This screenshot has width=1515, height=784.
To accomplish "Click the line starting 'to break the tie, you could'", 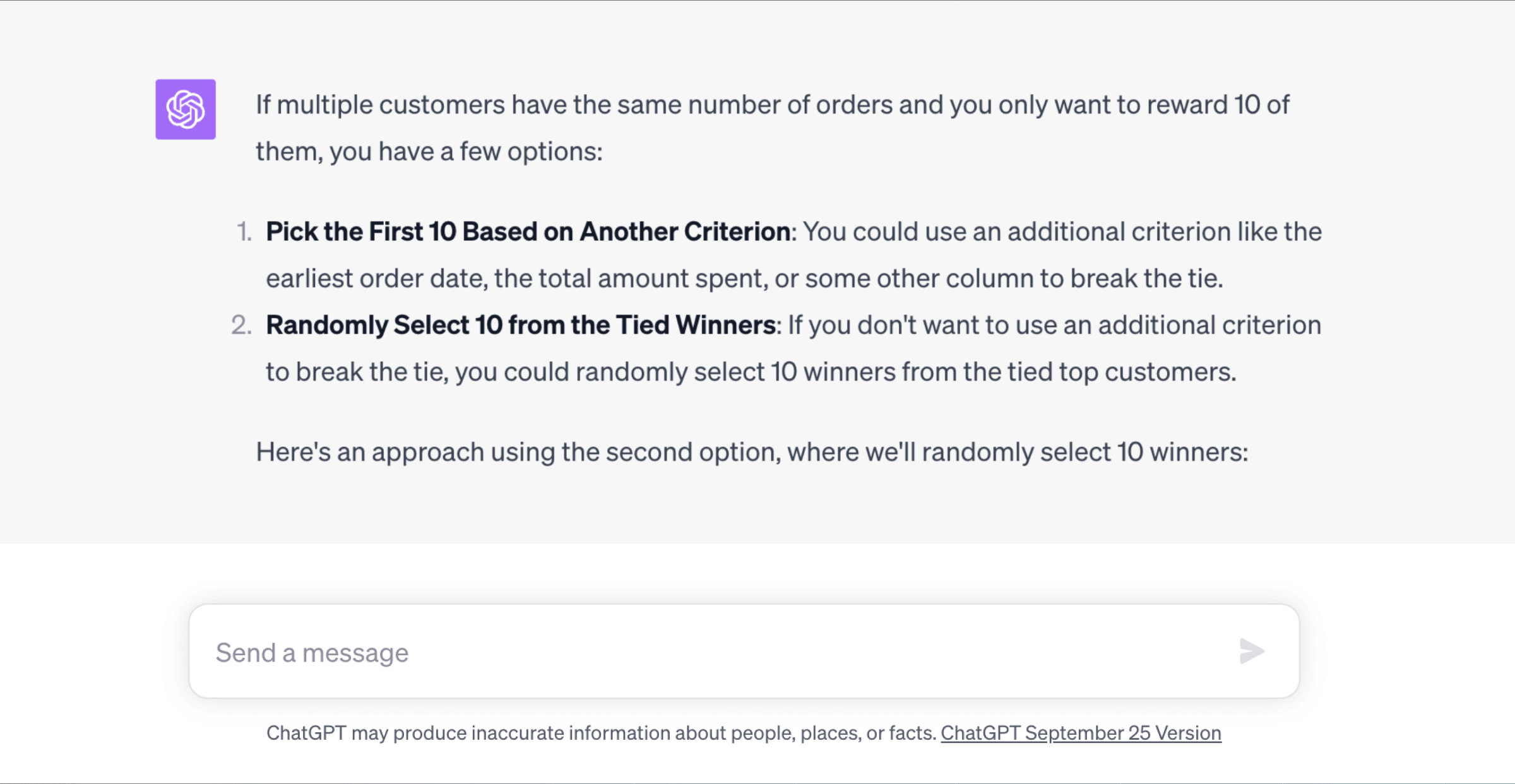I will (x=751, y=372).
